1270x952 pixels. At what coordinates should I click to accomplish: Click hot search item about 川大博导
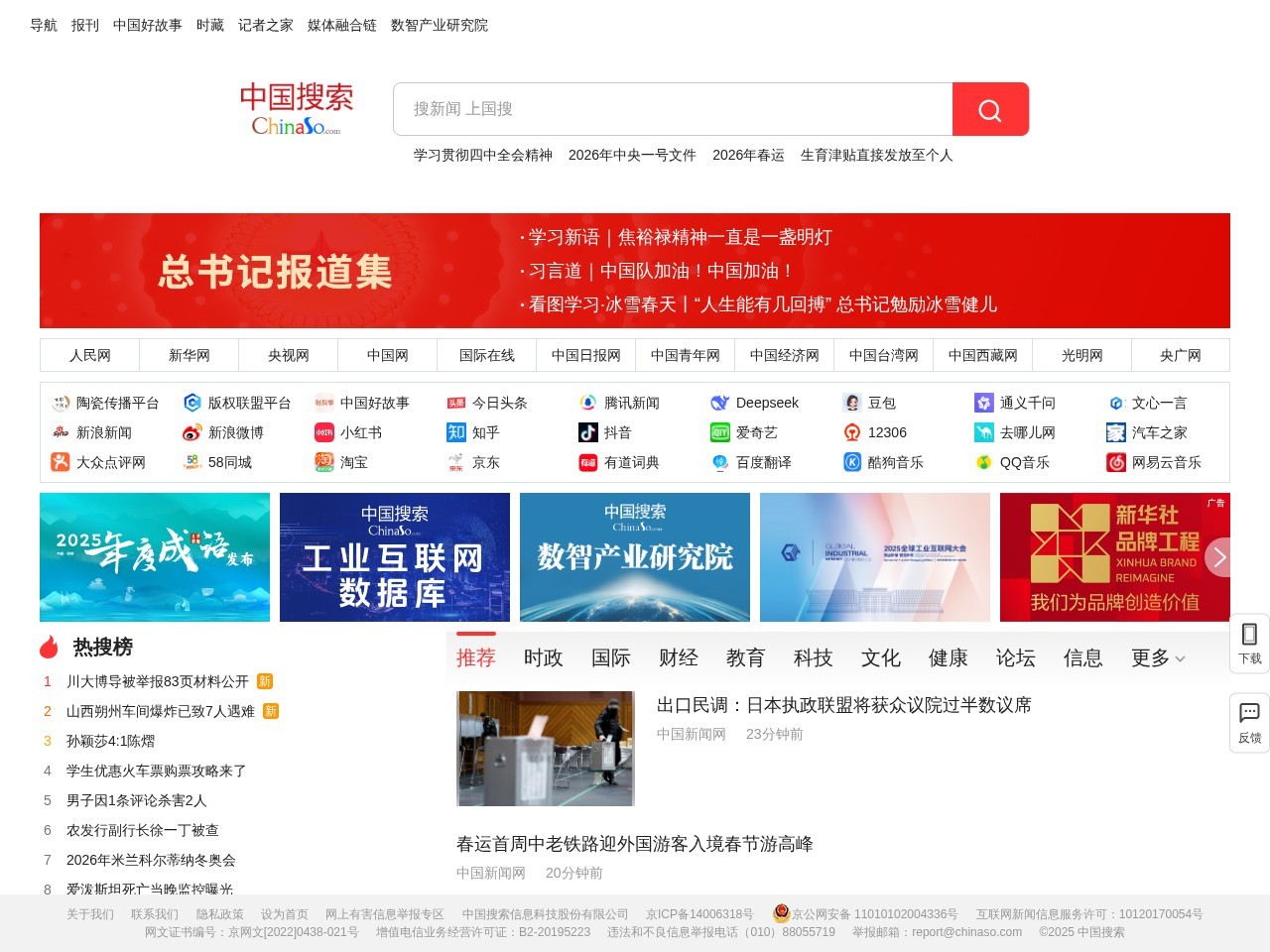pyautogui.click(x=159, y=681)
